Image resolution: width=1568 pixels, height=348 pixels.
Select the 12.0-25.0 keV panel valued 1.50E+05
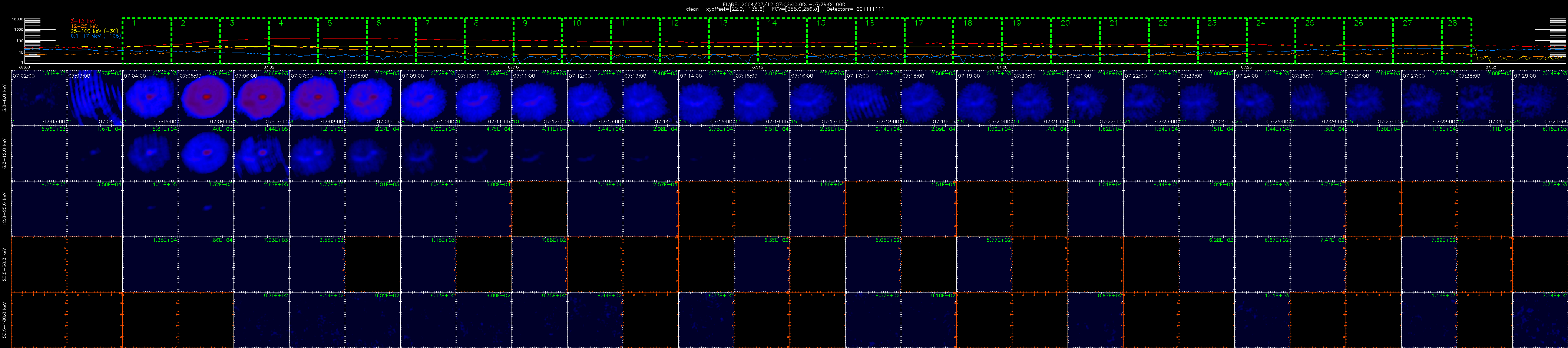point(150,209)
